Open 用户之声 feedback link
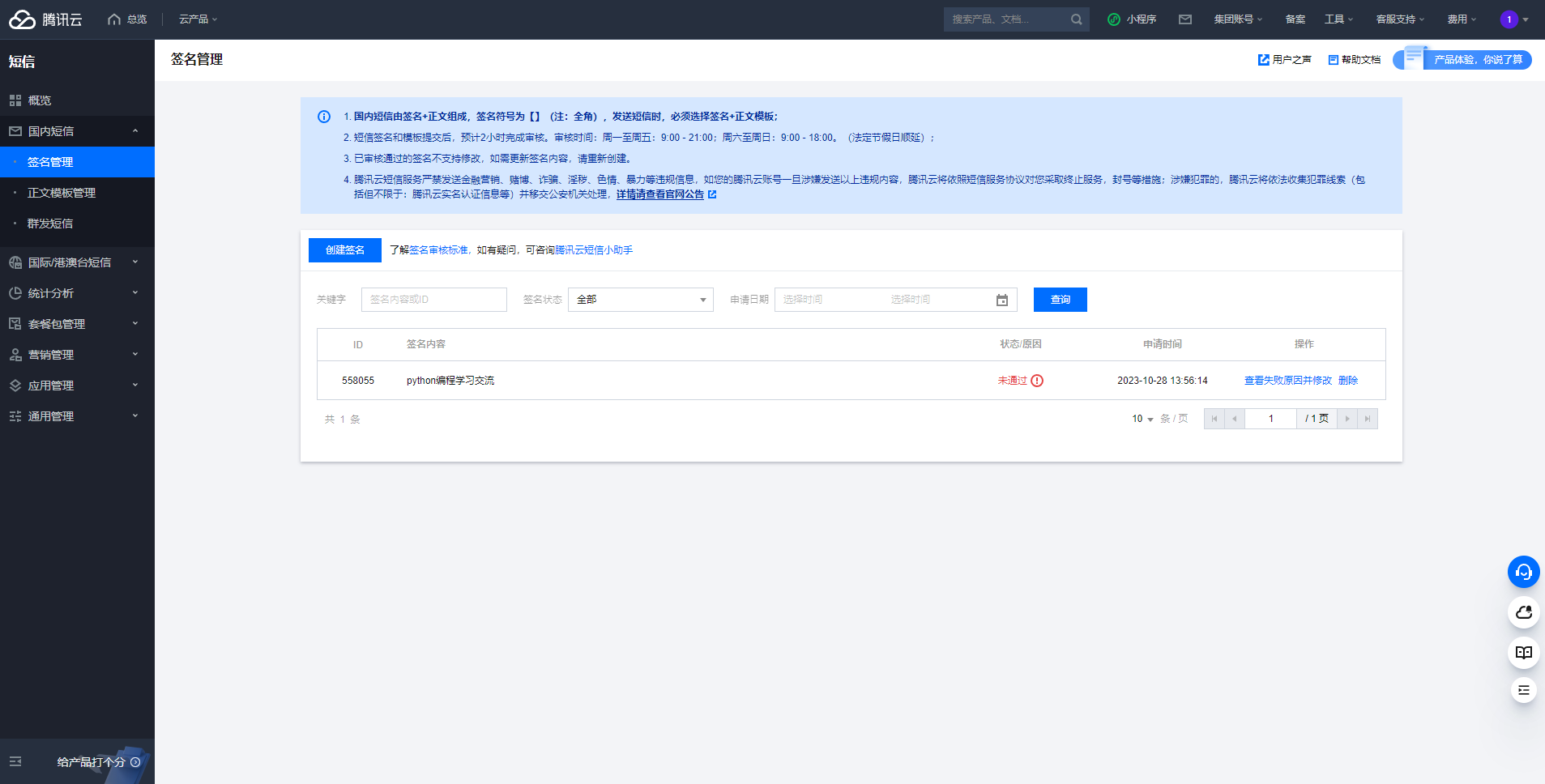This screenshot has width=1545, height=784. coord(1284,60)
